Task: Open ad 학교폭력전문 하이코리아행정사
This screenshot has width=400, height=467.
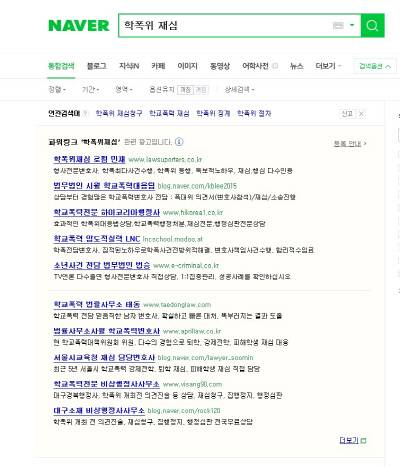Action: point(107,212)
